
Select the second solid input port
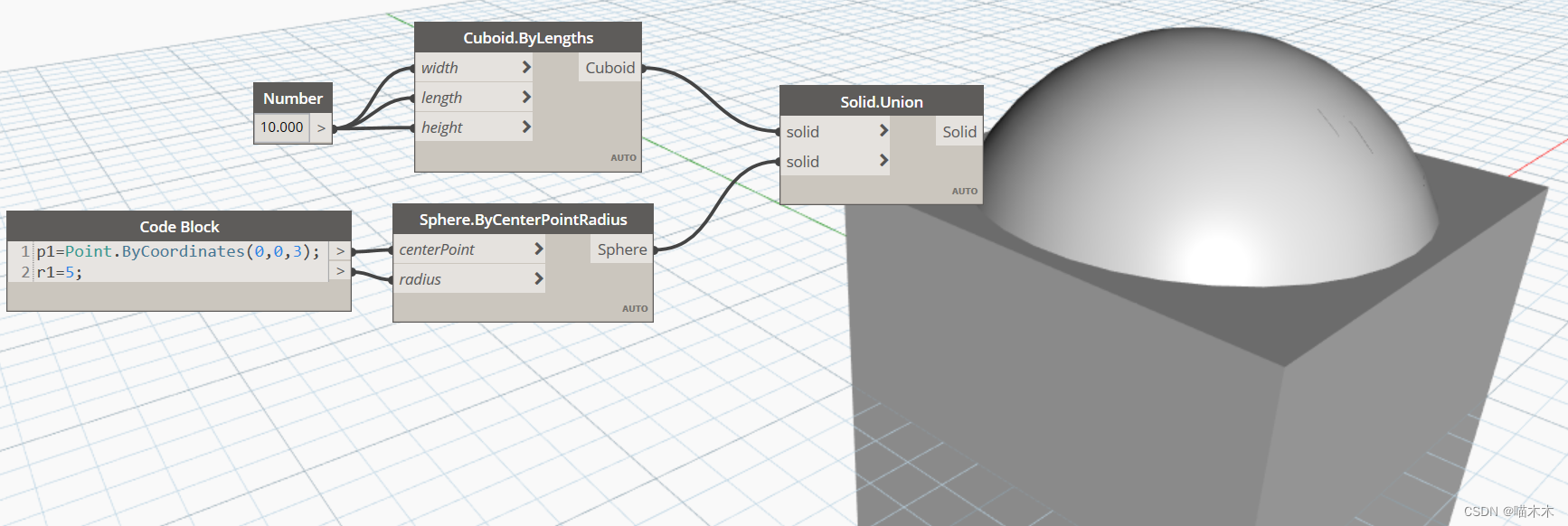835,162
